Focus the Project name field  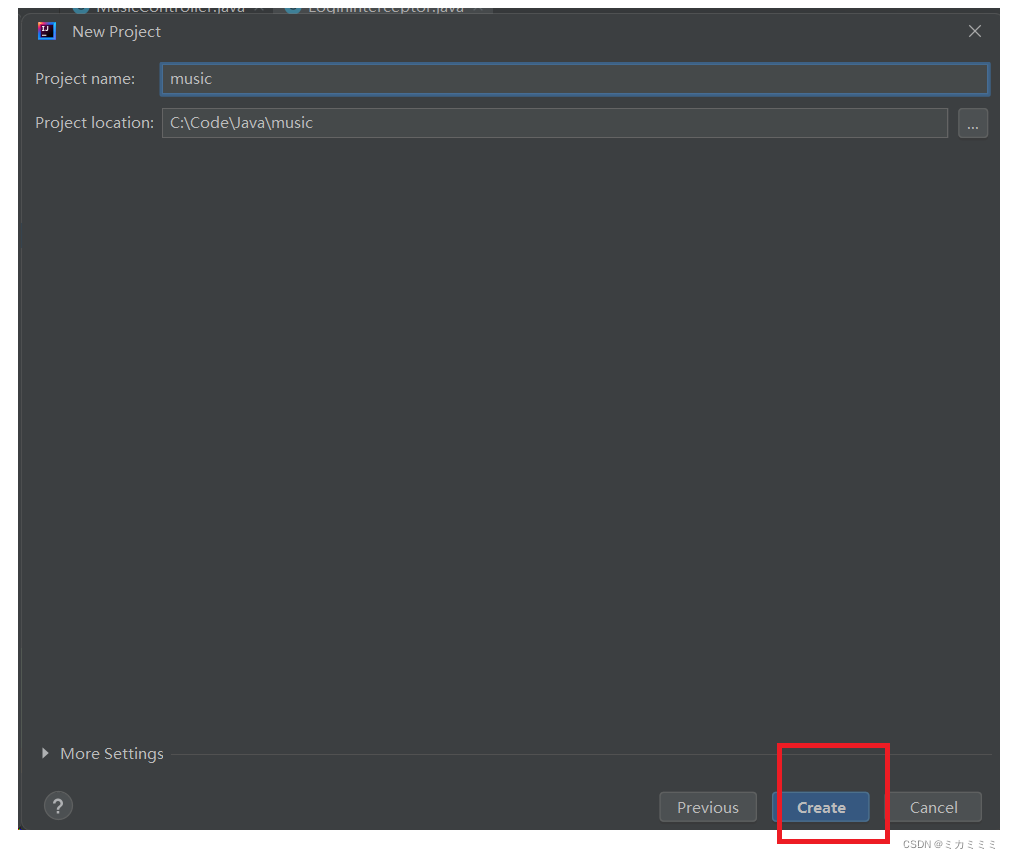[574, 79]
